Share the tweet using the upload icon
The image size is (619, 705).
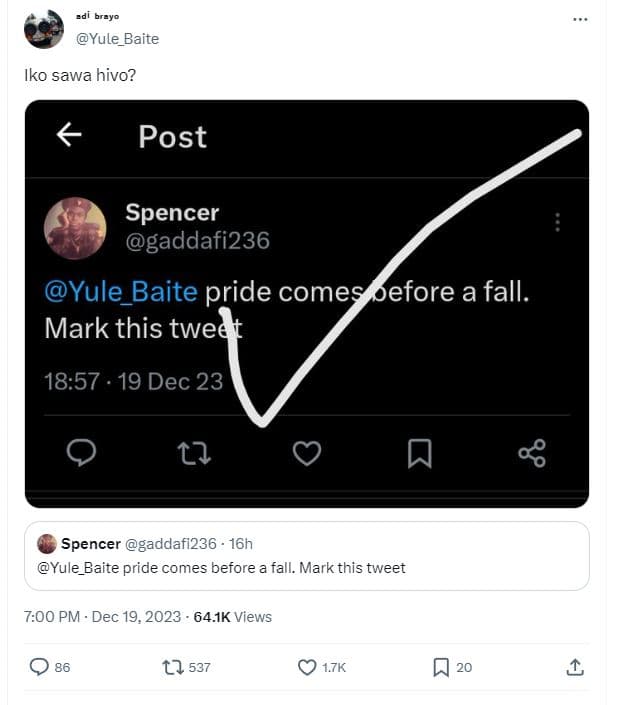click(x=575, y=667)
